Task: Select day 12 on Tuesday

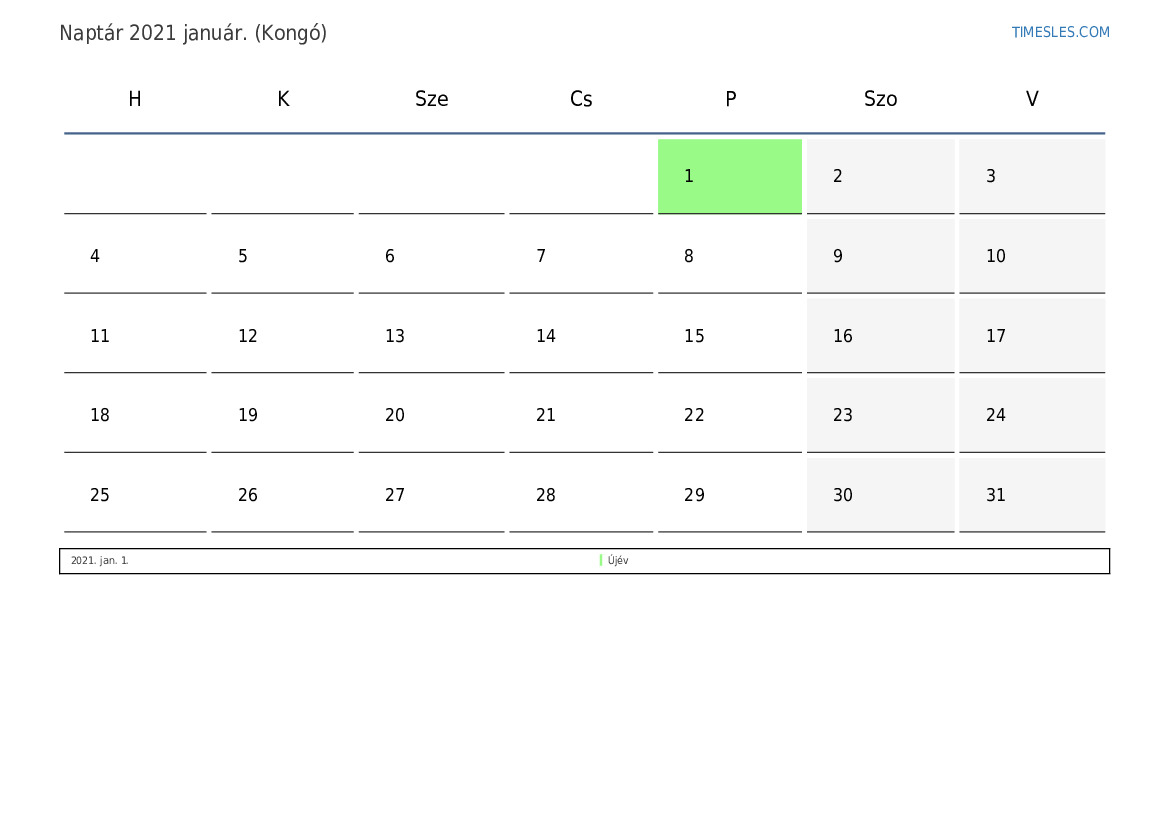Action: pos(282,336)
